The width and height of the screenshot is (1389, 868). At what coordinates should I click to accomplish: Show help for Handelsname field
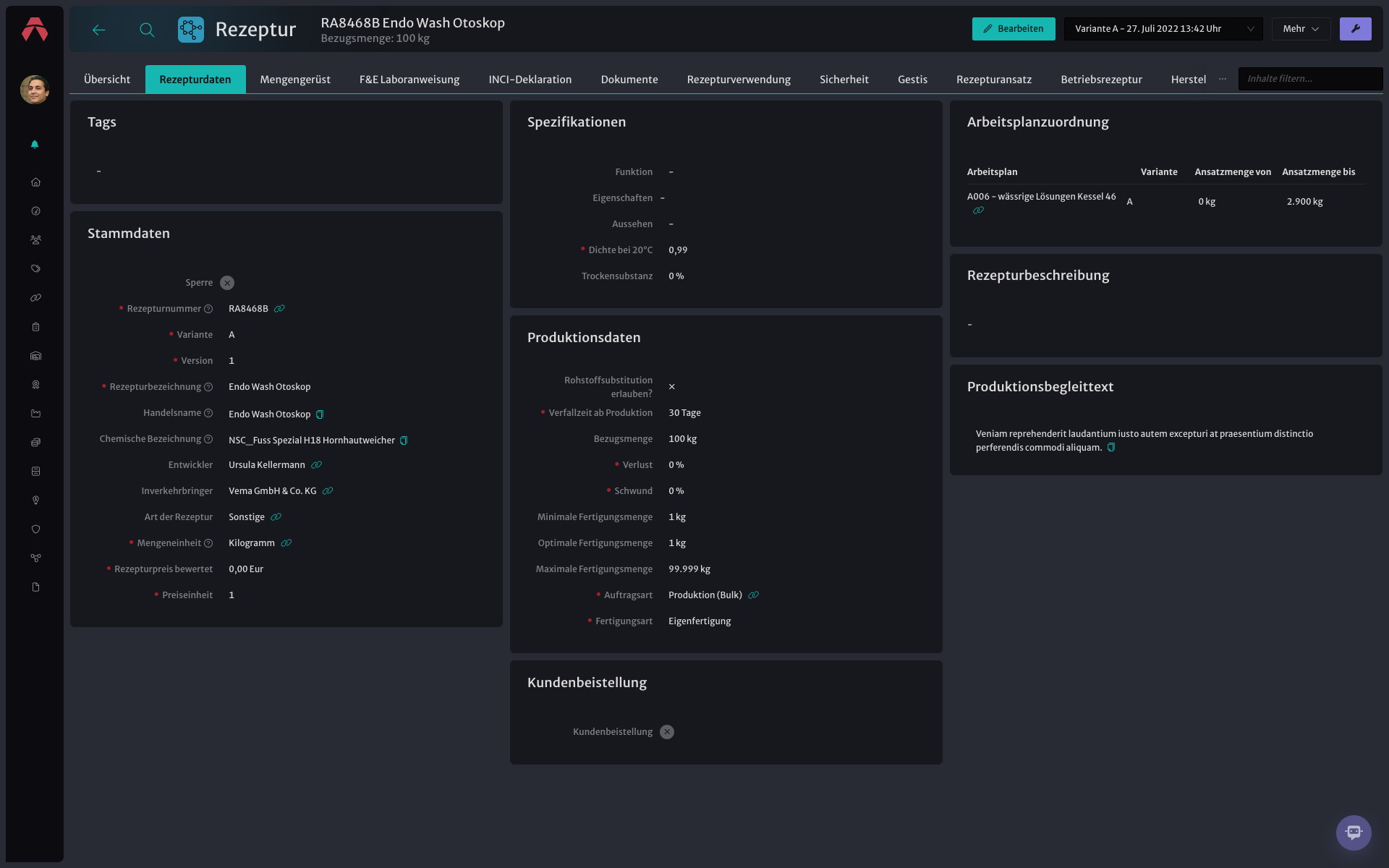[208, 413]
